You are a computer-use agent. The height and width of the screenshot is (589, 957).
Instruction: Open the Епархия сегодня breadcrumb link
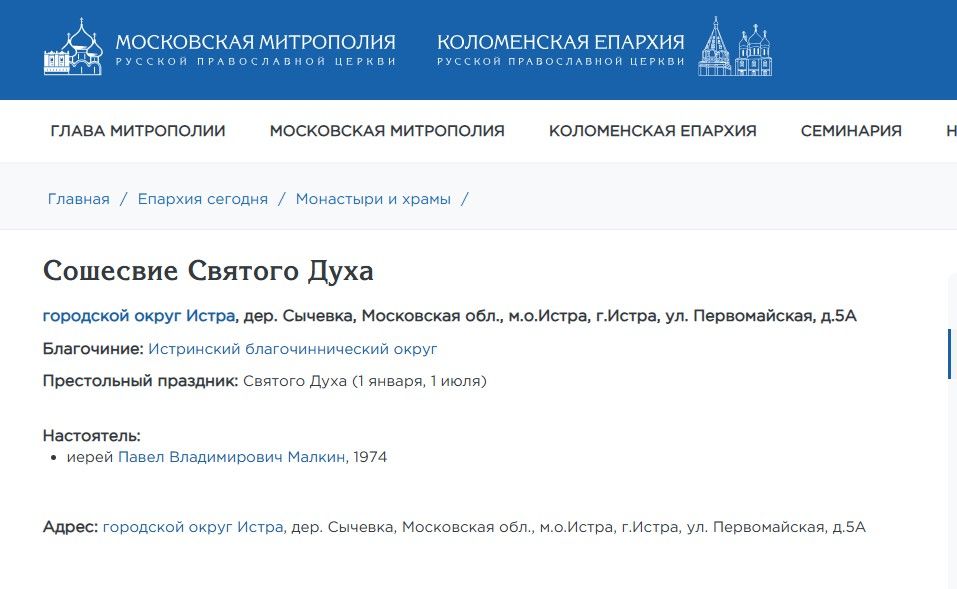coord(203,199)
